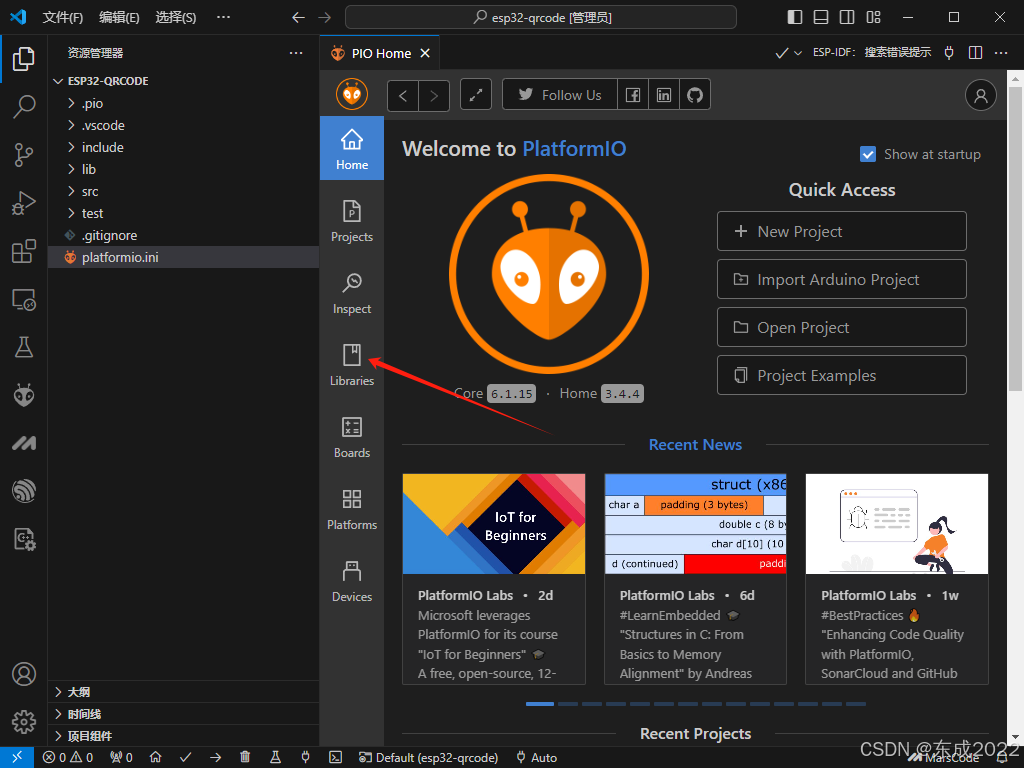Screen dimensions: 1024x768
Task: Open Source Control view in activity bar
Action: tap(24, 155)
